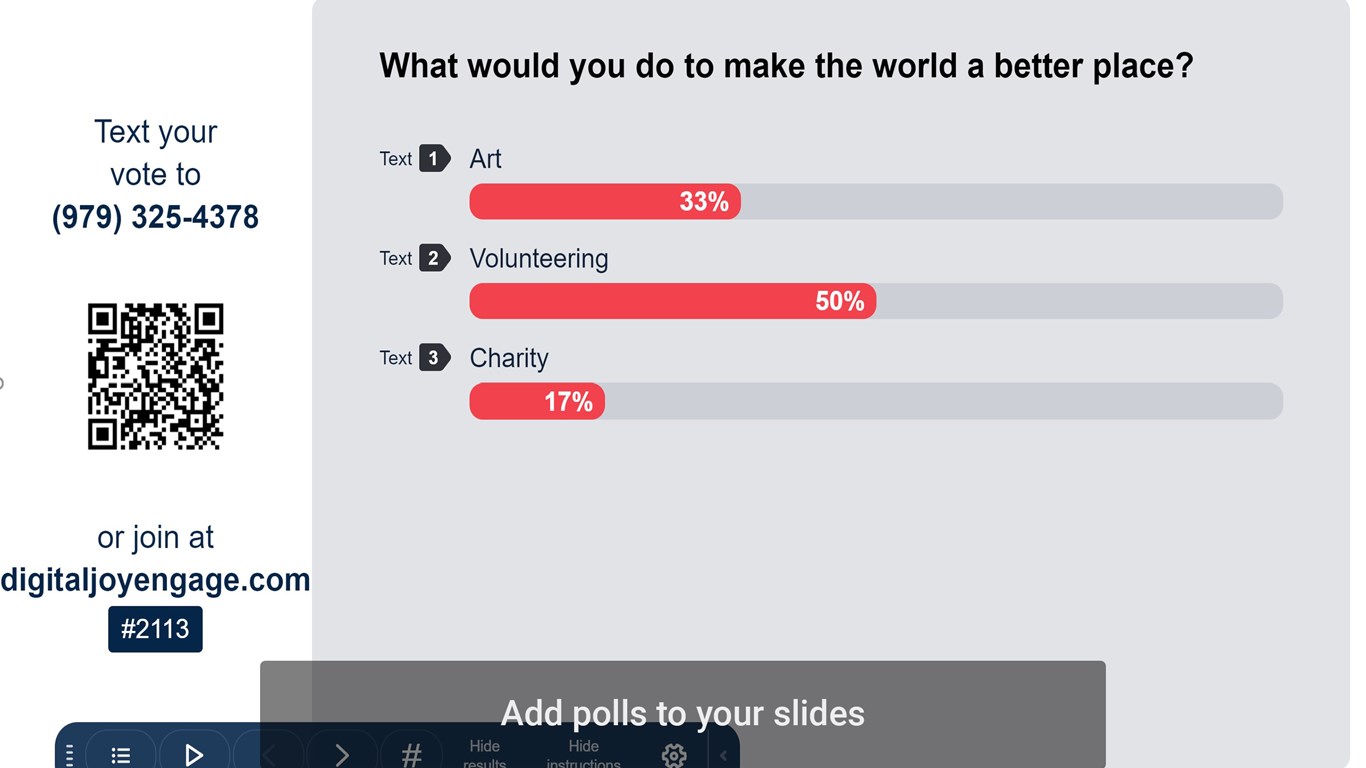
Task: Click the Art 33% result bar
Action: (605, 202)
